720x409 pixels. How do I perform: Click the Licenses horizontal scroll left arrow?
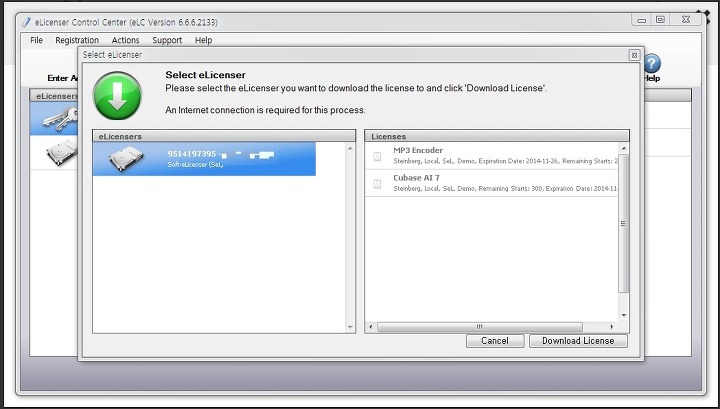coord(371,327)
